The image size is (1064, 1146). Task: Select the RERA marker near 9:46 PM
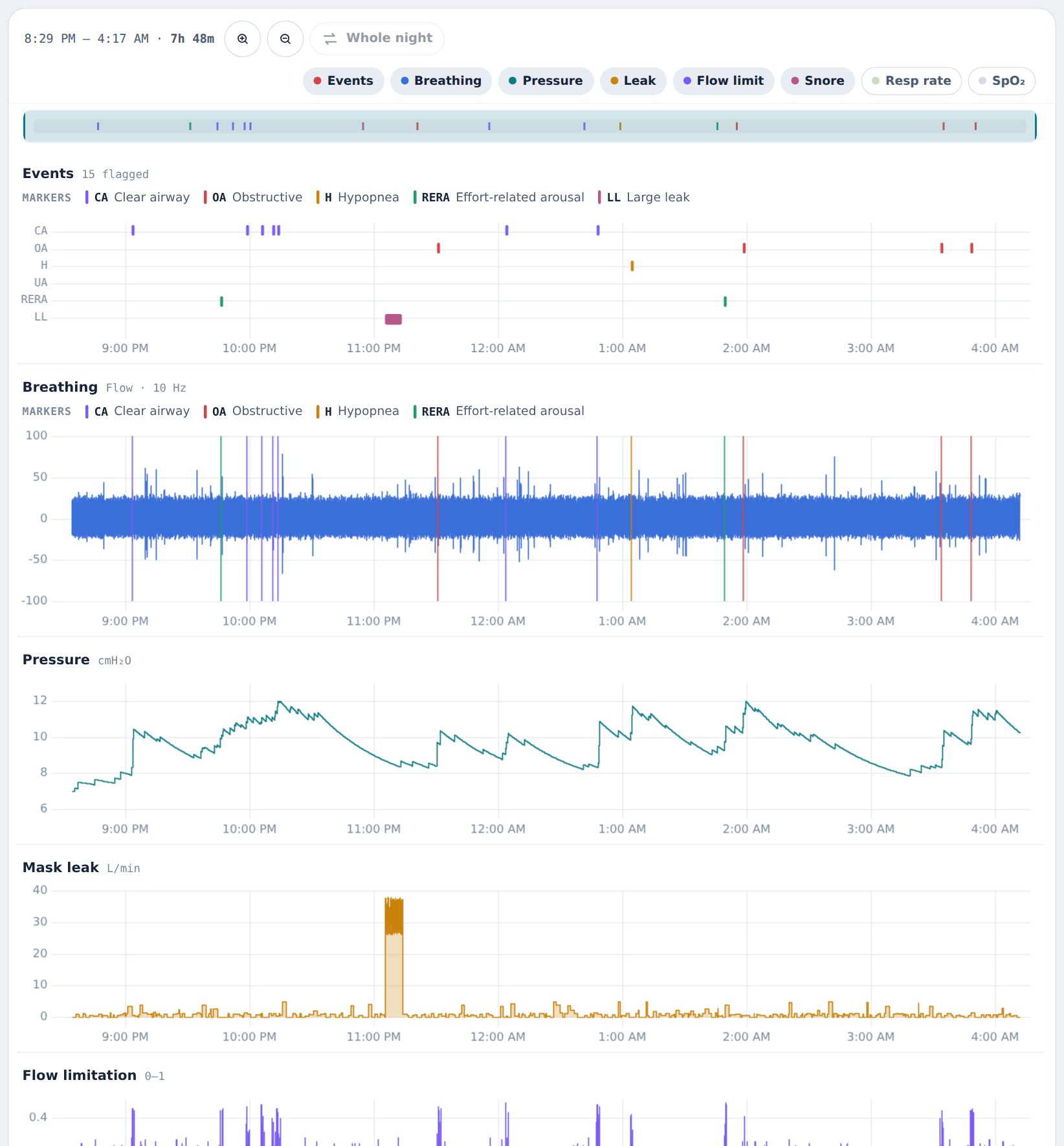click(221, 301)
